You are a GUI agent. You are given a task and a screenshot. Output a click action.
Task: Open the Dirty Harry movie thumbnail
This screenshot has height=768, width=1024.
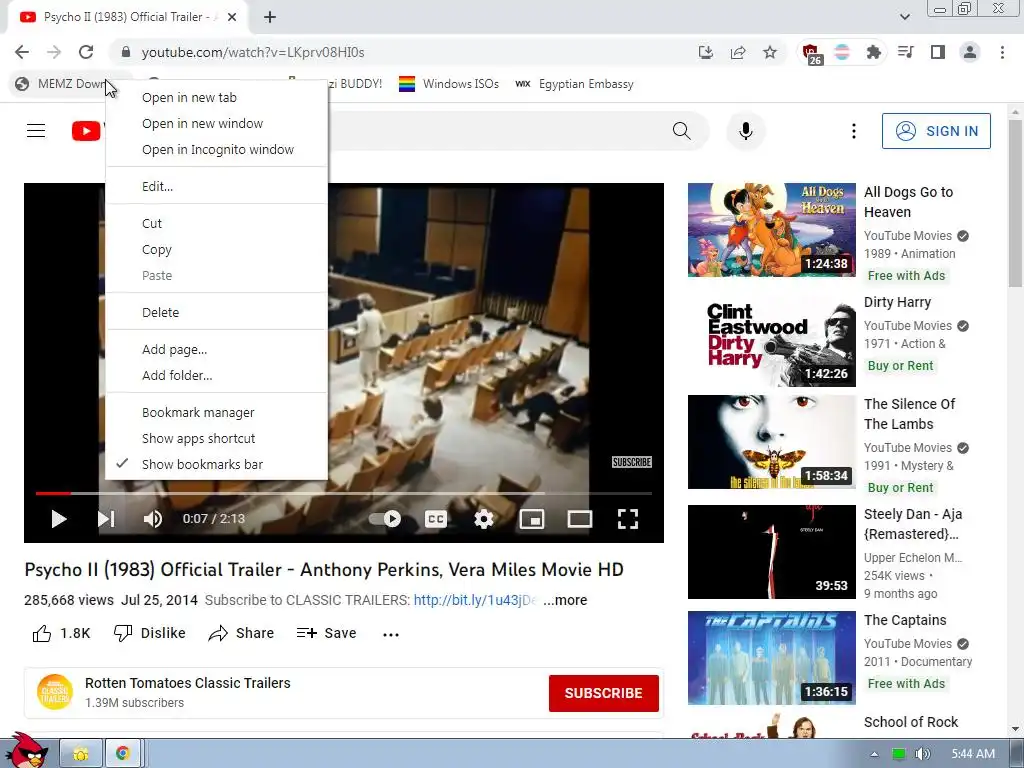771,341
